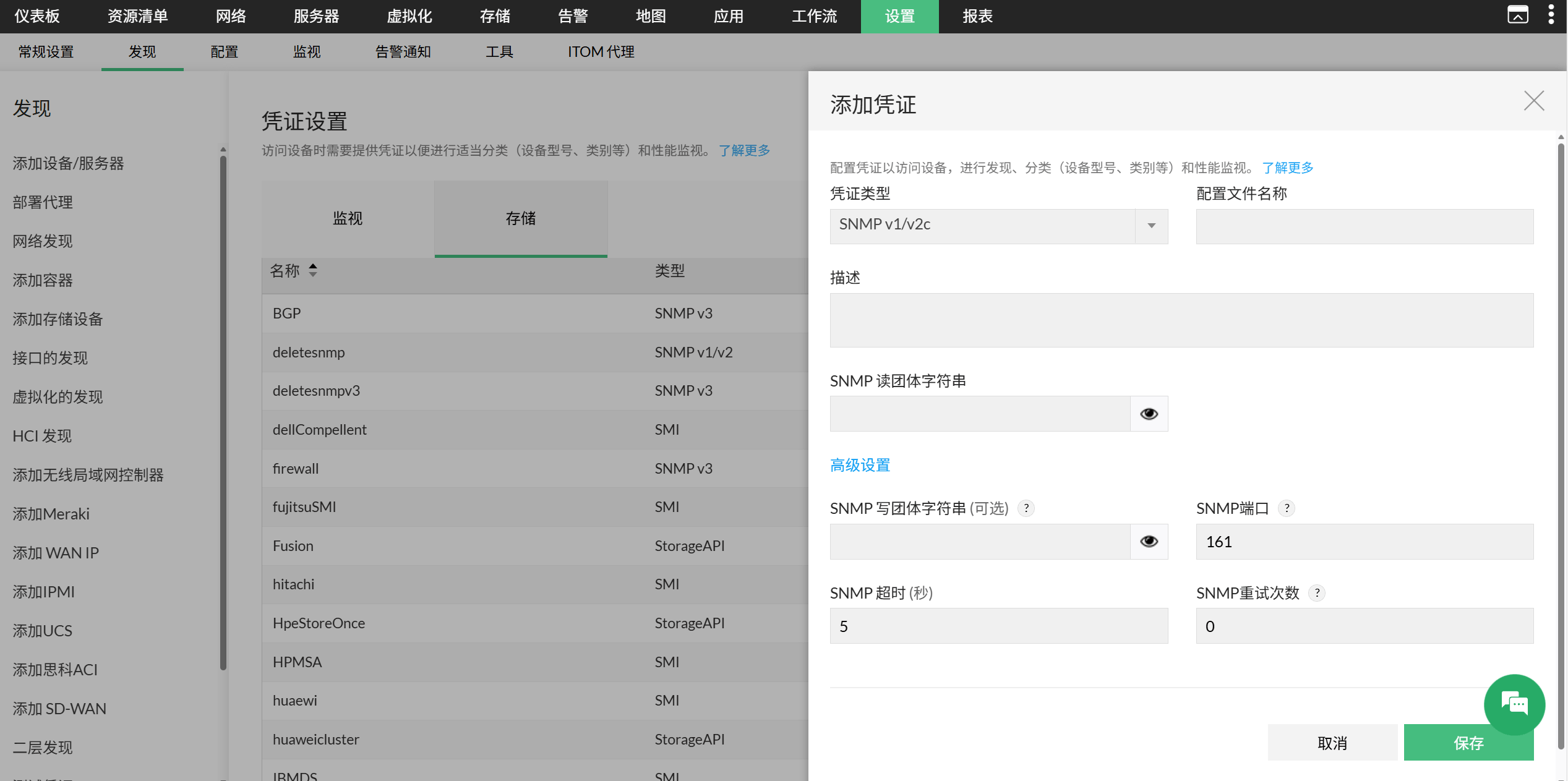This screenshot has height=781, width=1568.
Task: Open the live chat bubble
Action: pyautogui.click(x=1514, y=704)
